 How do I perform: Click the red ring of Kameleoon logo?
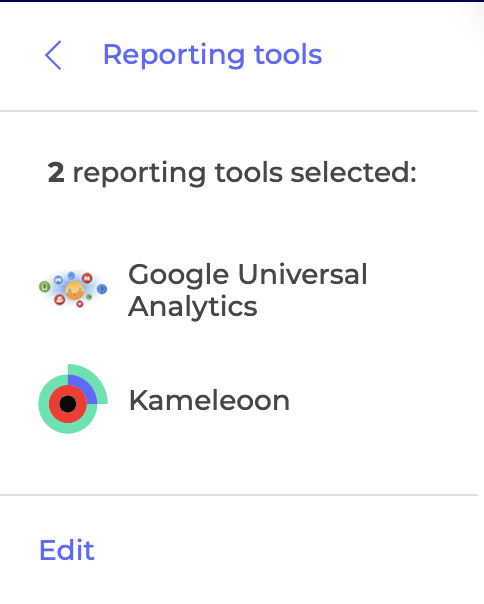point(68,404)
